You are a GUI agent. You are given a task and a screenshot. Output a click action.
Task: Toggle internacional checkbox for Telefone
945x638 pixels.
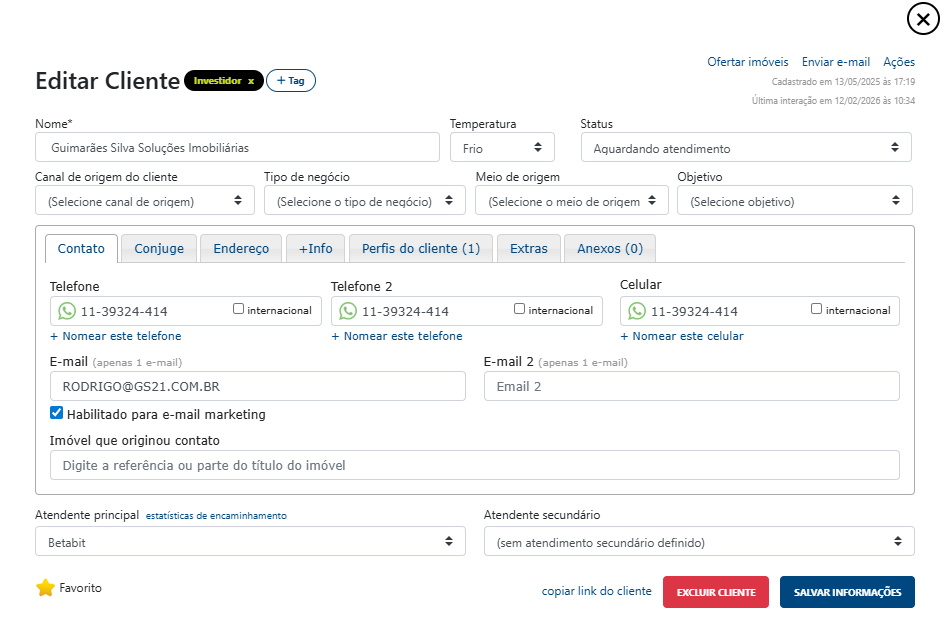click(x=238, y=309)
